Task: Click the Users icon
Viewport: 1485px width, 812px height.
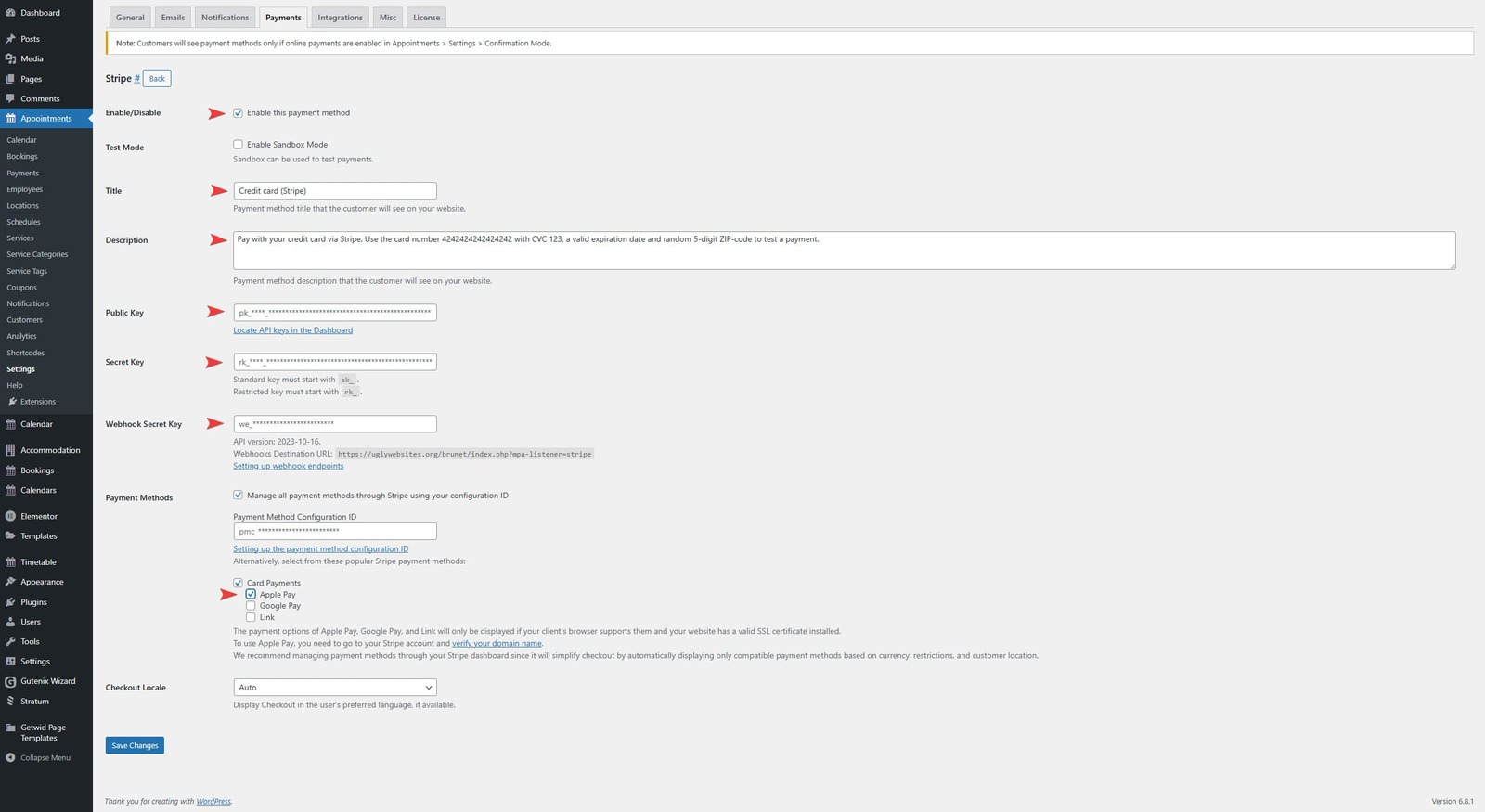Action: (x=10, y=622)
